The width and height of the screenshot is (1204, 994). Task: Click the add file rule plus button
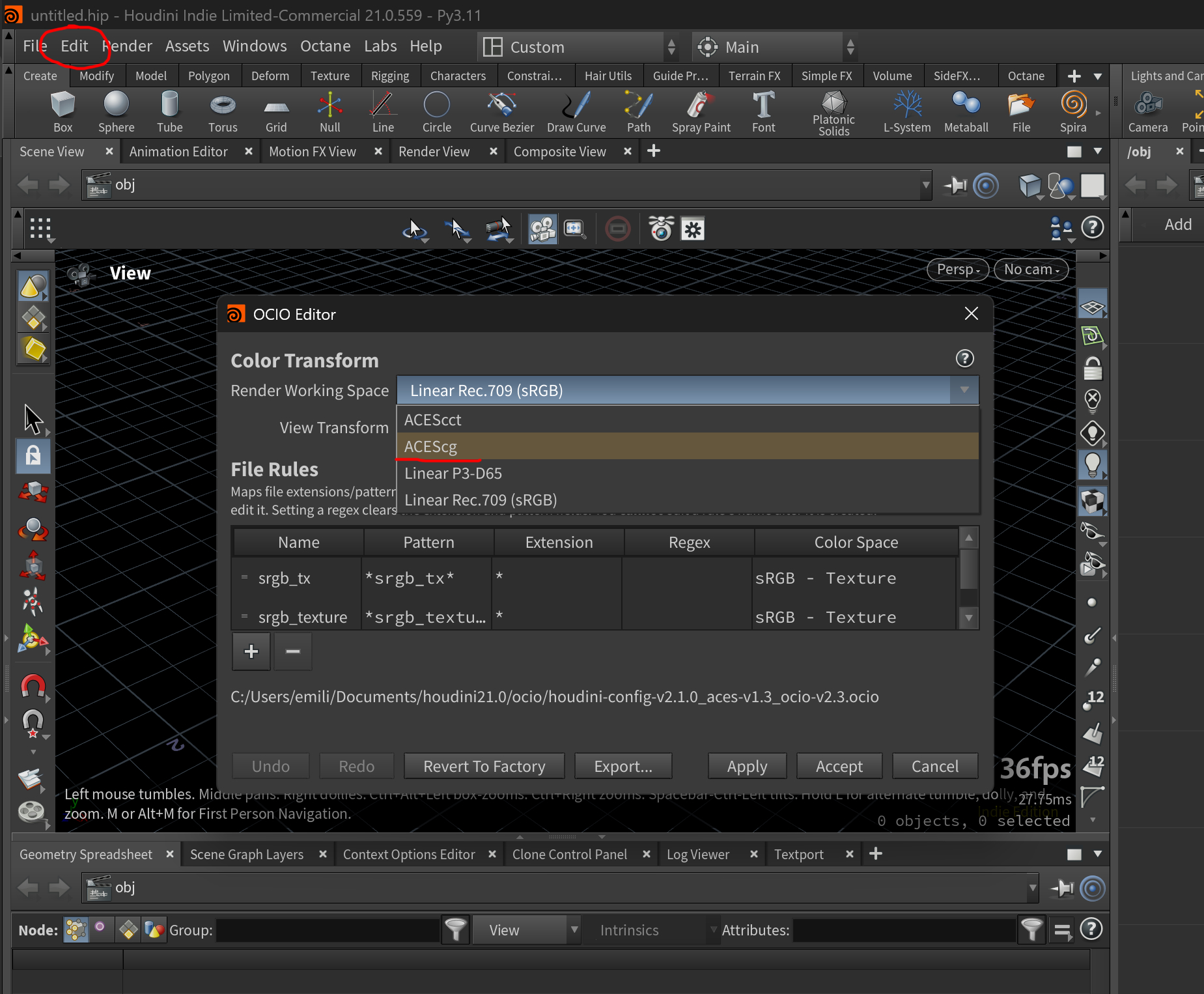(251, 651)
